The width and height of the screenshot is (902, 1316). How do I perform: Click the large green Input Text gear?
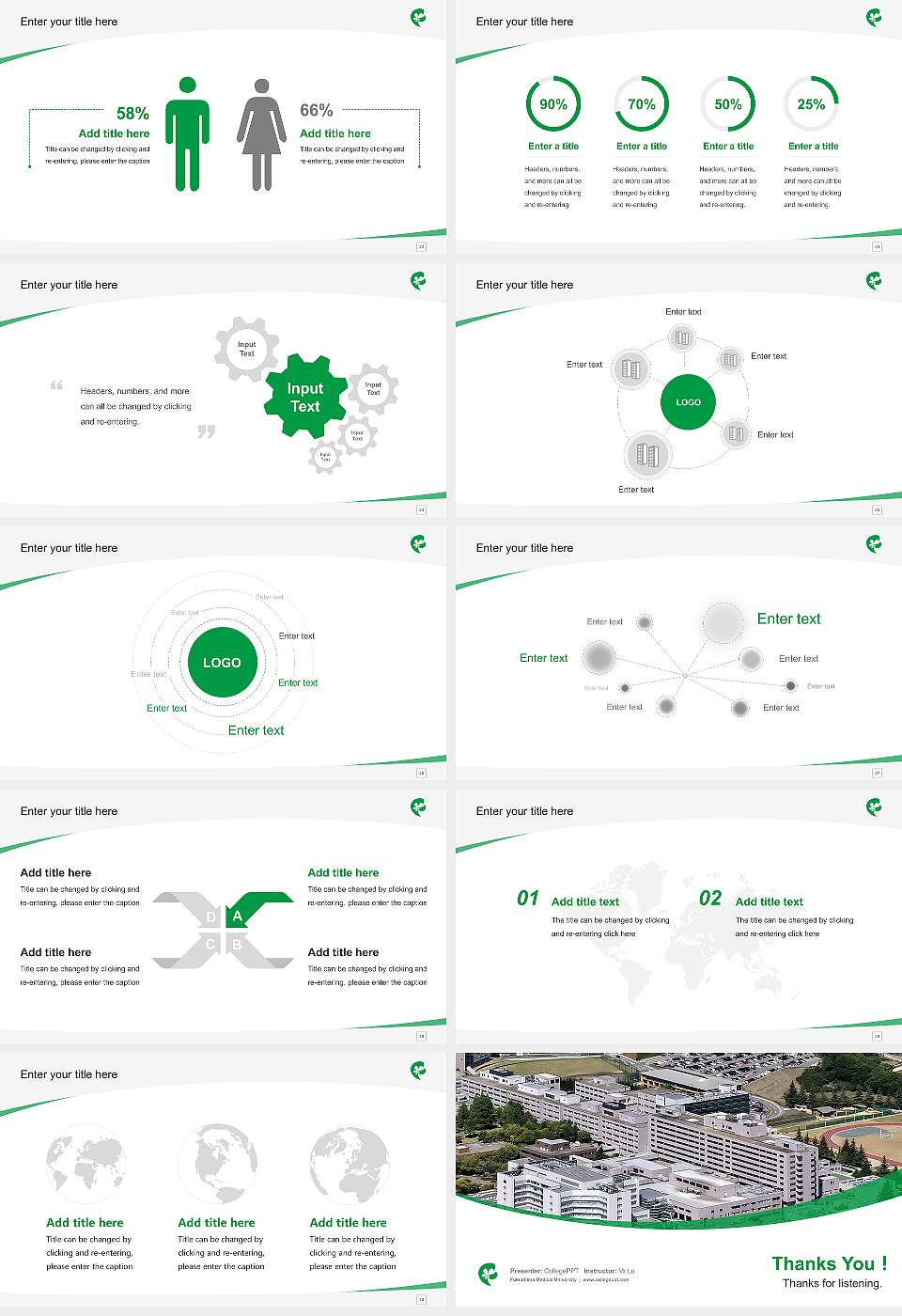304,397
